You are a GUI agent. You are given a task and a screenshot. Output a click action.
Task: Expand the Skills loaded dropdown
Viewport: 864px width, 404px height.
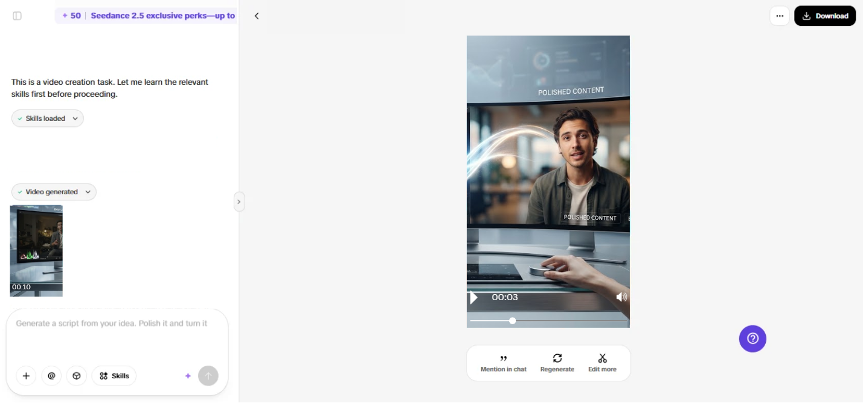point(47,118)
